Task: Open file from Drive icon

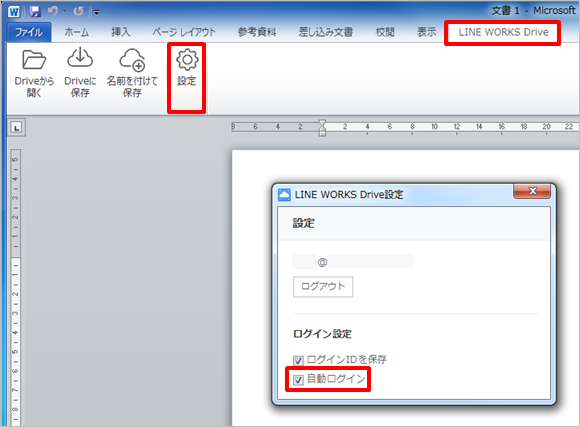Action: pyautogui.click(x=34, y=60)
